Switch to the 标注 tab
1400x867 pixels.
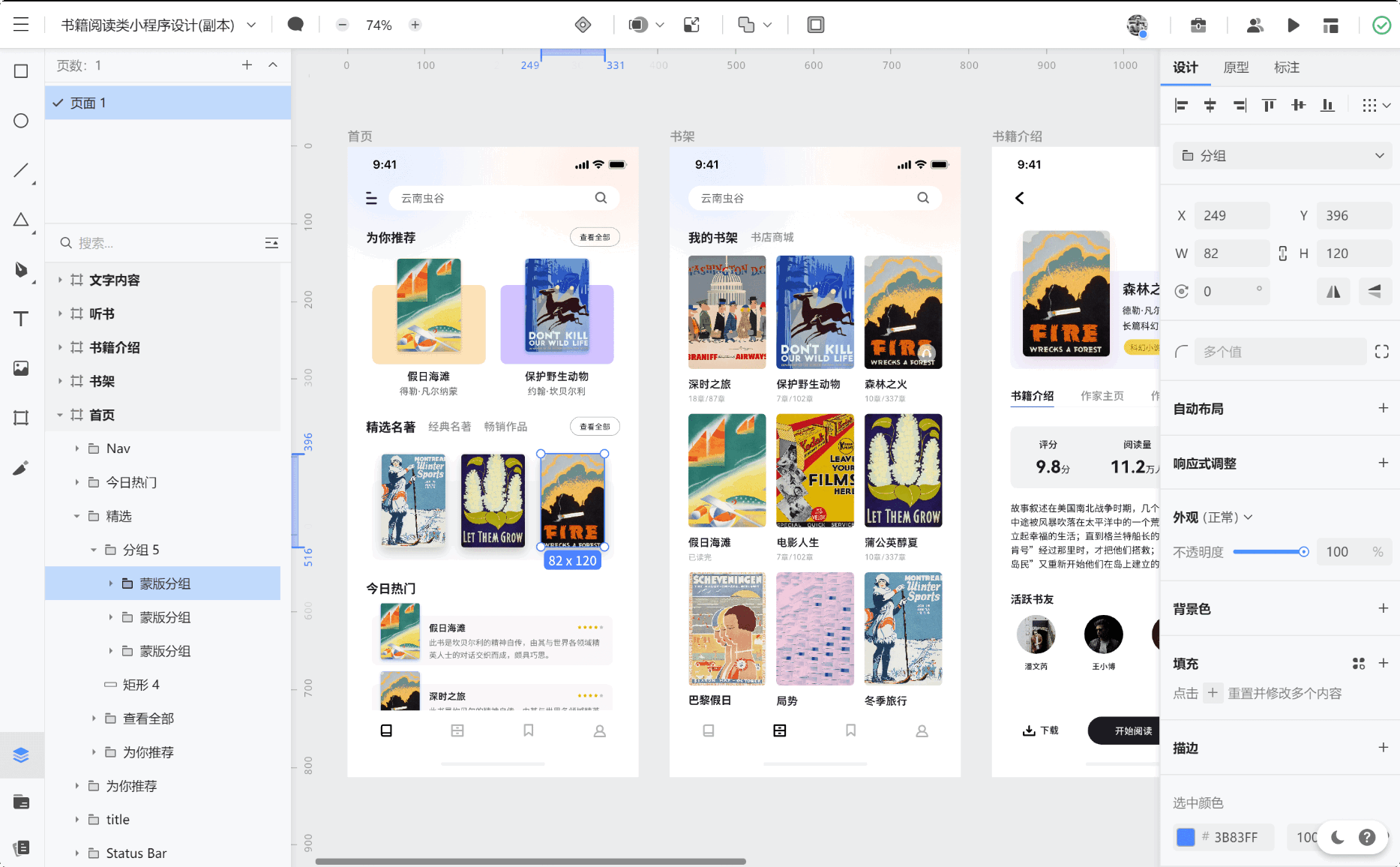[1286, 67]
